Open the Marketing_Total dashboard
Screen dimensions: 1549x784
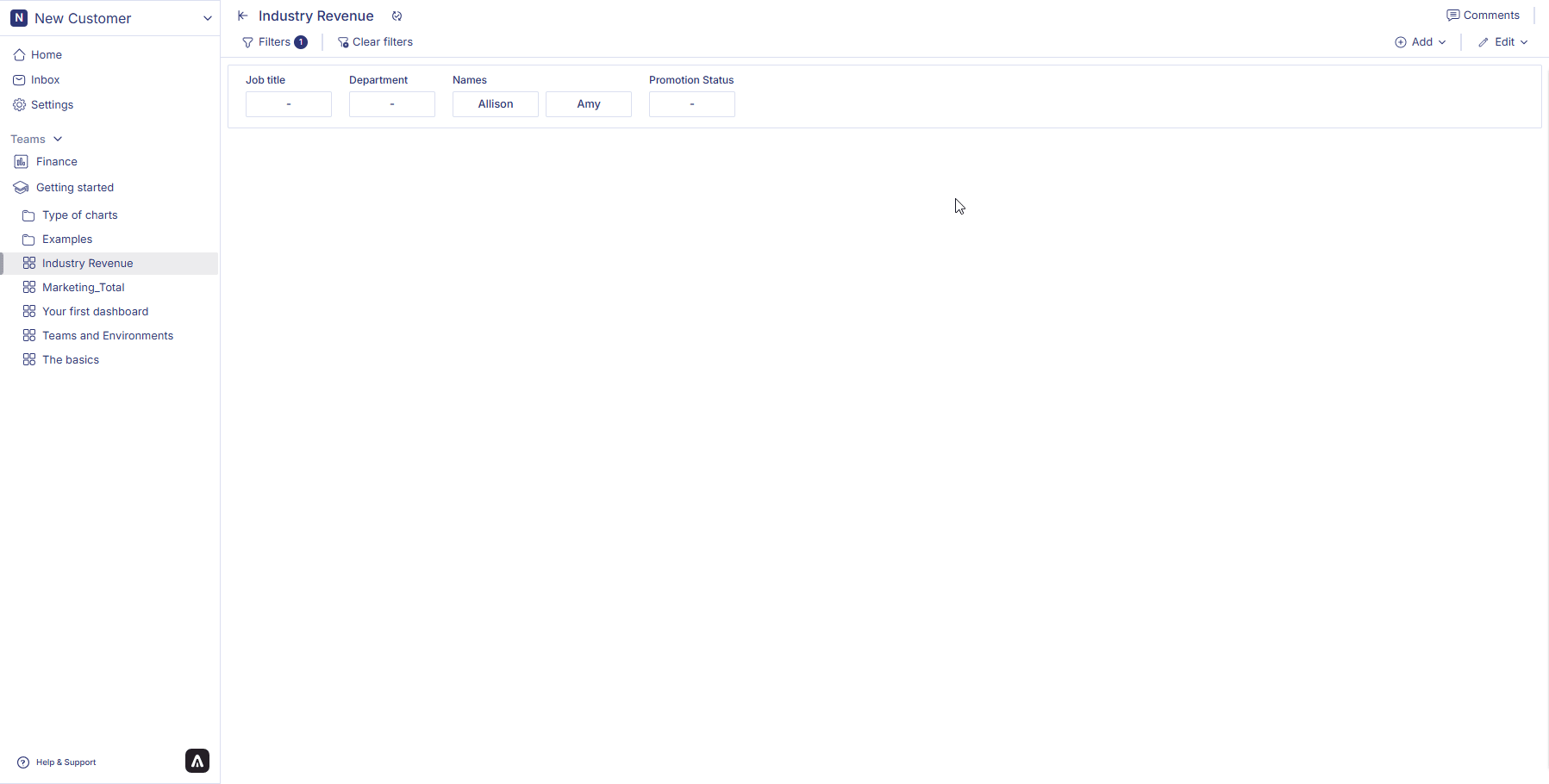[84, 288]
